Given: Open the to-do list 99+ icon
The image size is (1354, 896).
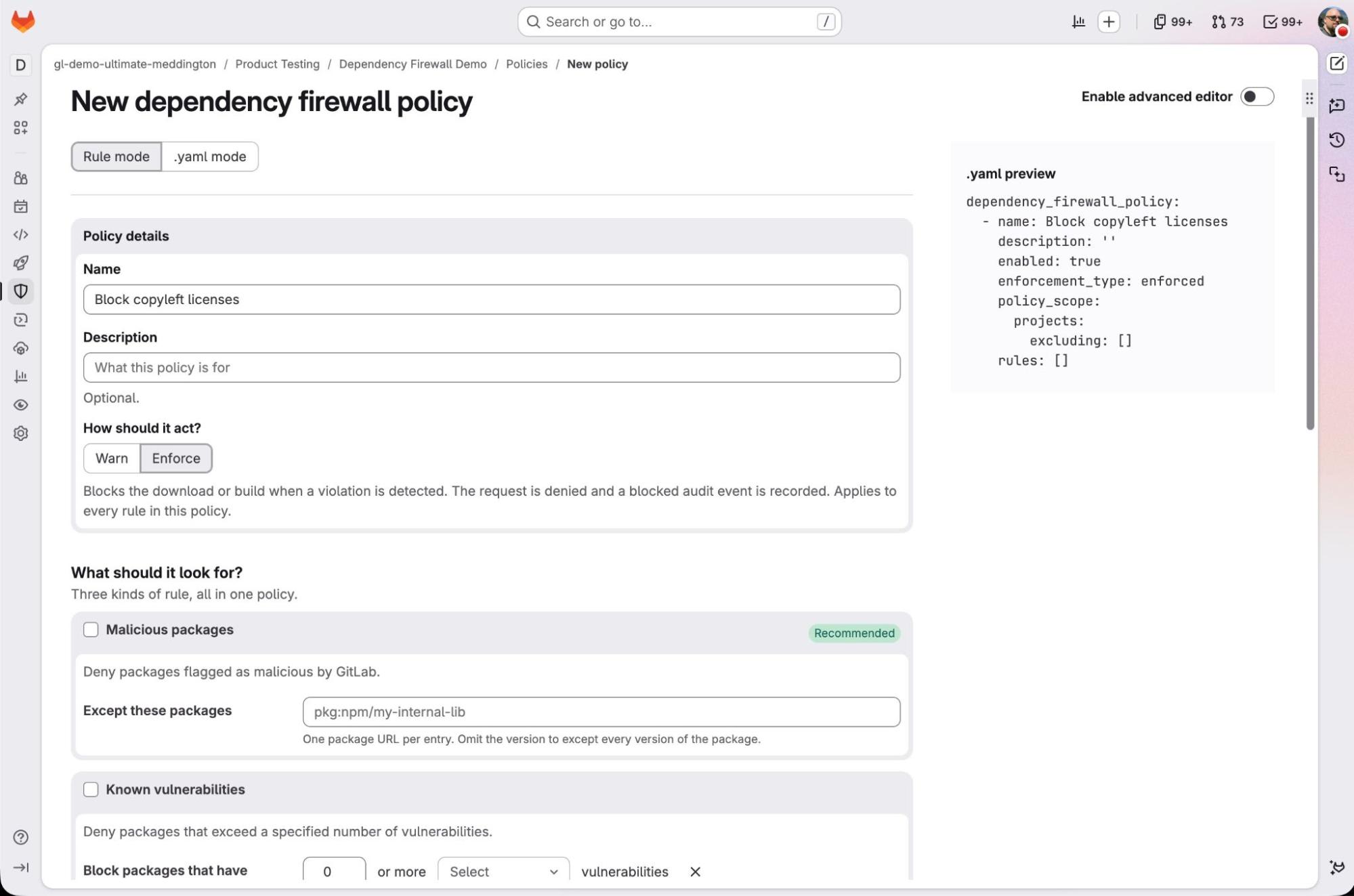Looking at the screenshot, I should pos(1282,22).
